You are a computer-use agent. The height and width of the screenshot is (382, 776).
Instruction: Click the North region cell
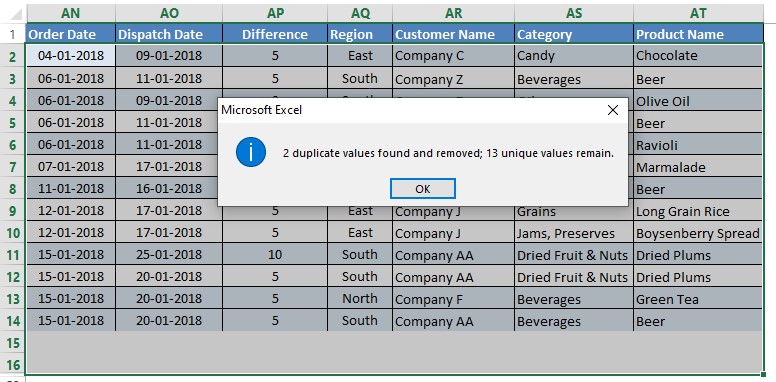(x=360, y=298)
